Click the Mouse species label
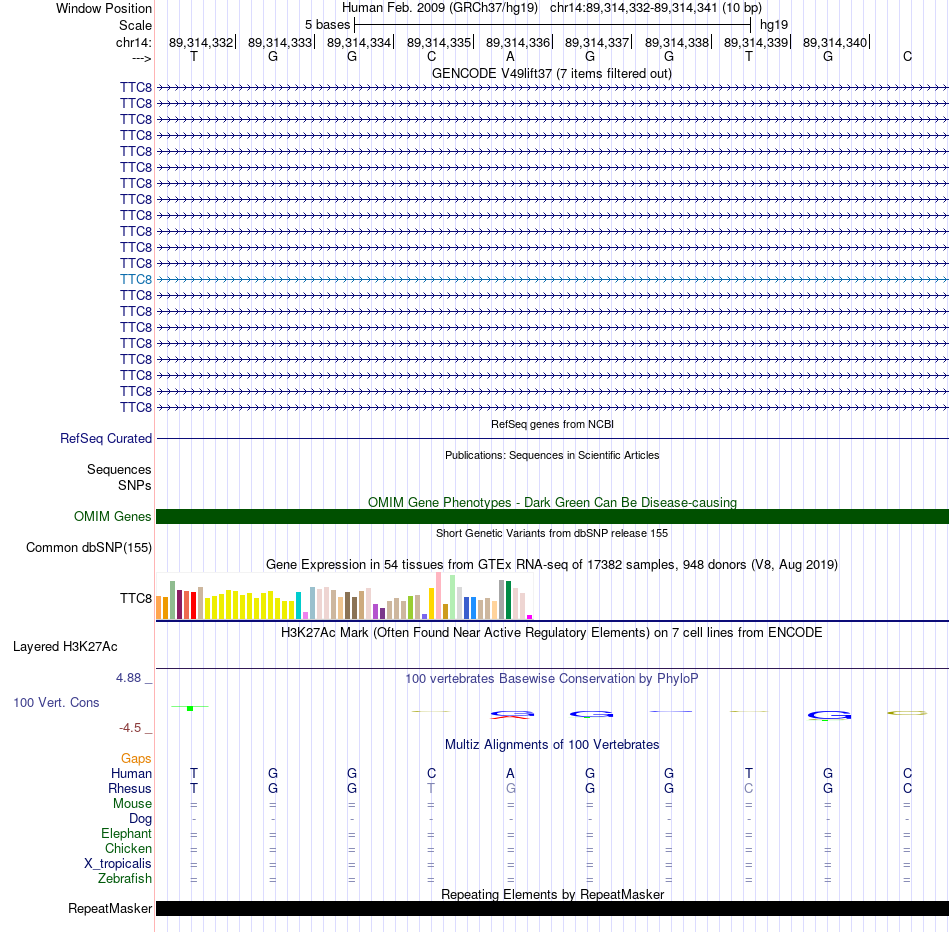Image resolution: width=950 pixels, height=932 pixels. 132,804
